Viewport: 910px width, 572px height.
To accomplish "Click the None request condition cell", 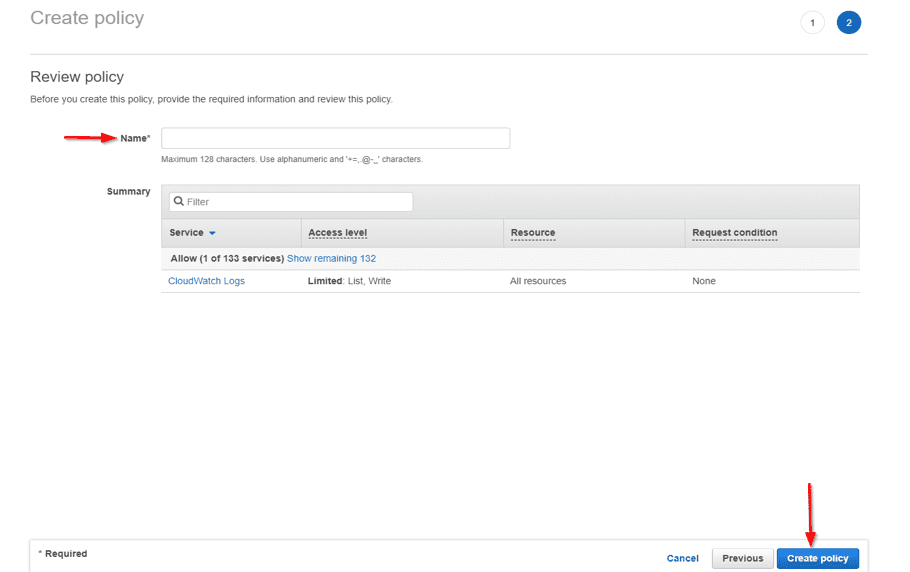I will 704,281.
